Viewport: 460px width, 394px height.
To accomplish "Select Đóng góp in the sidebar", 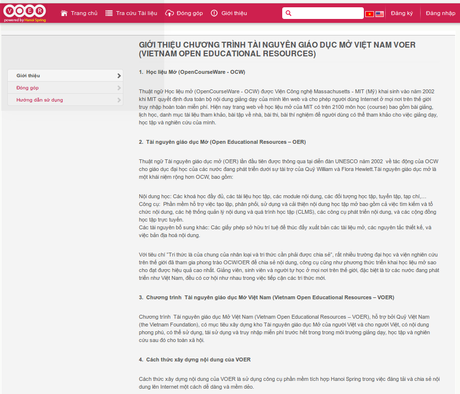I will pyautogui.click(x=65, y=88).
